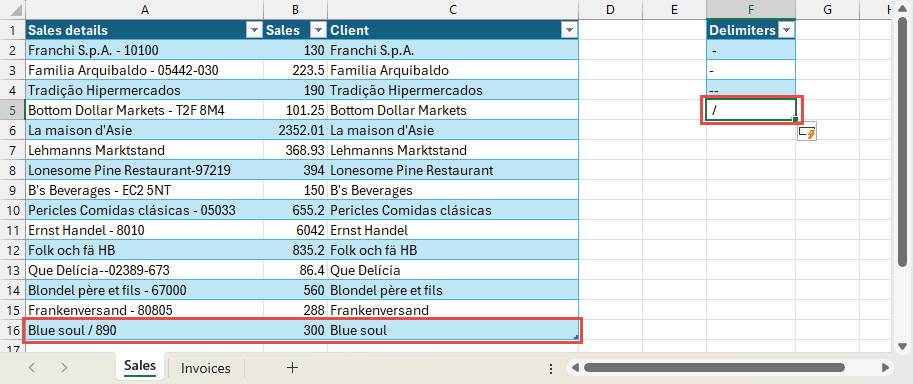Image resolution: width=913 pixels, height=384 pixels.
Task: Select the sales value 300
Action: (295, 330)
